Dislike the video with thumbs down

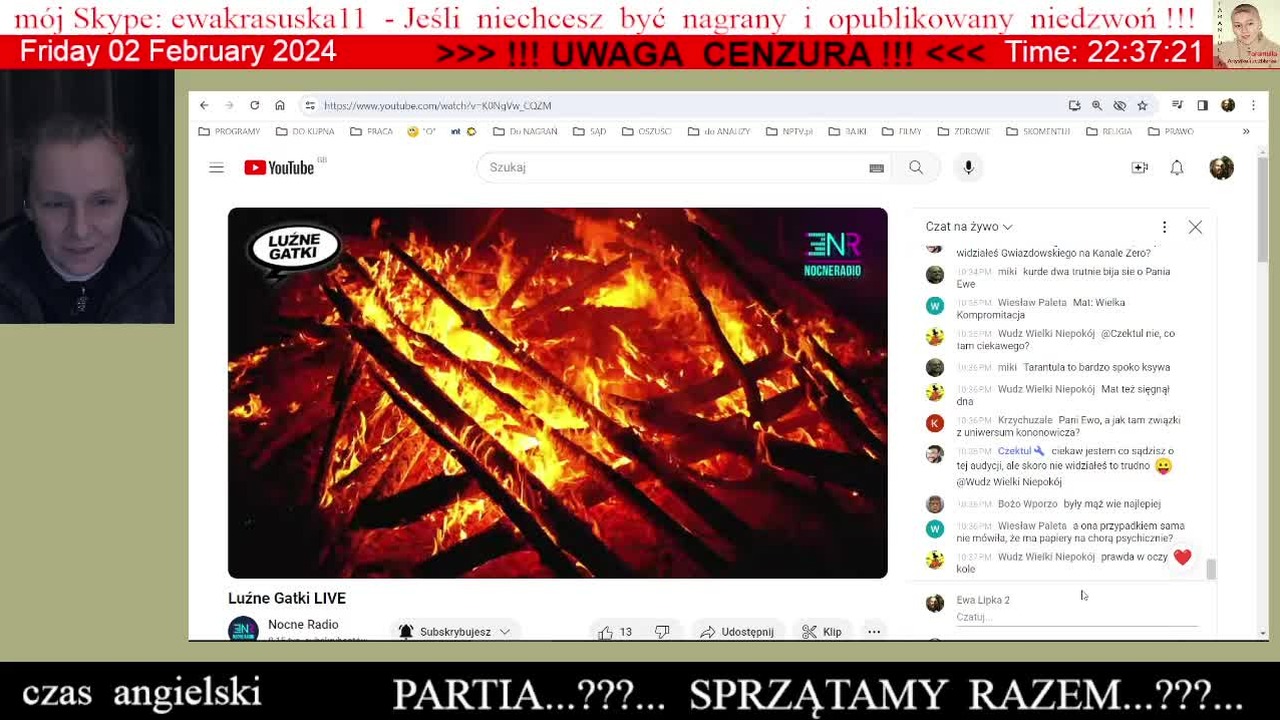point(662,632)
